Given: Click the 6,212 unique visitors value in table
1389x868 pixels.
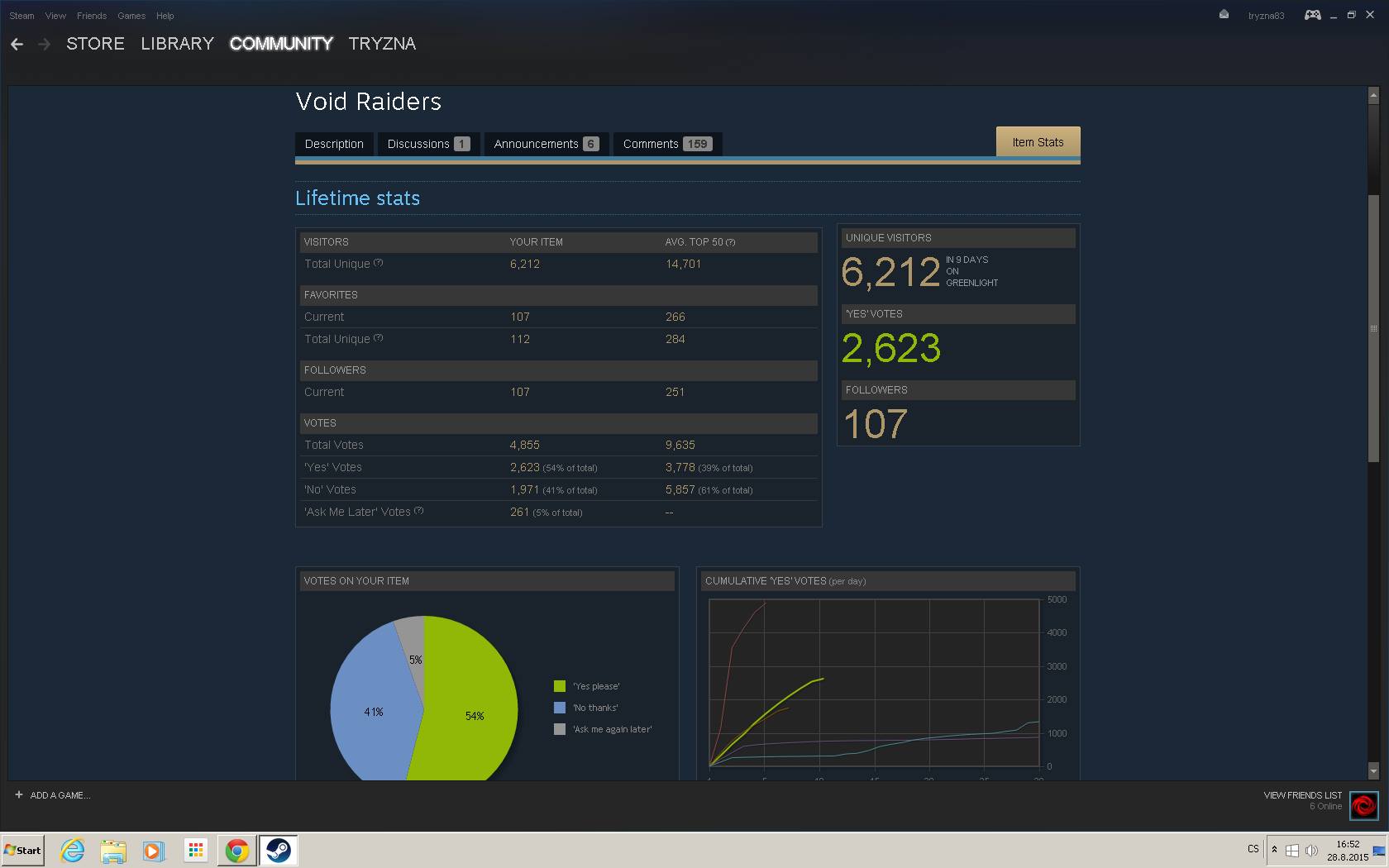Looking at the screenshot, I should point(524,264).
